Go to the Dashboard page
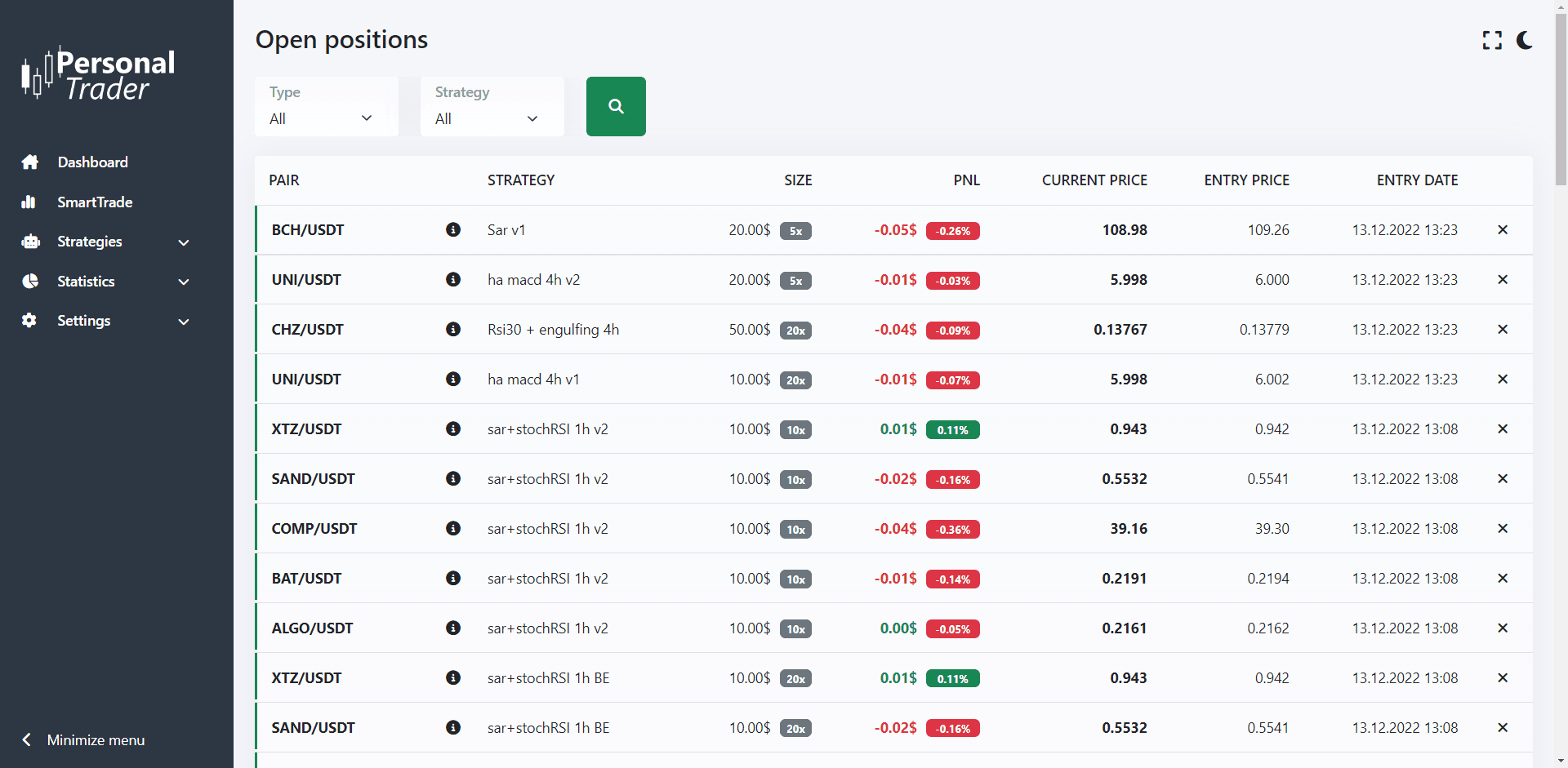 [92, 162]
